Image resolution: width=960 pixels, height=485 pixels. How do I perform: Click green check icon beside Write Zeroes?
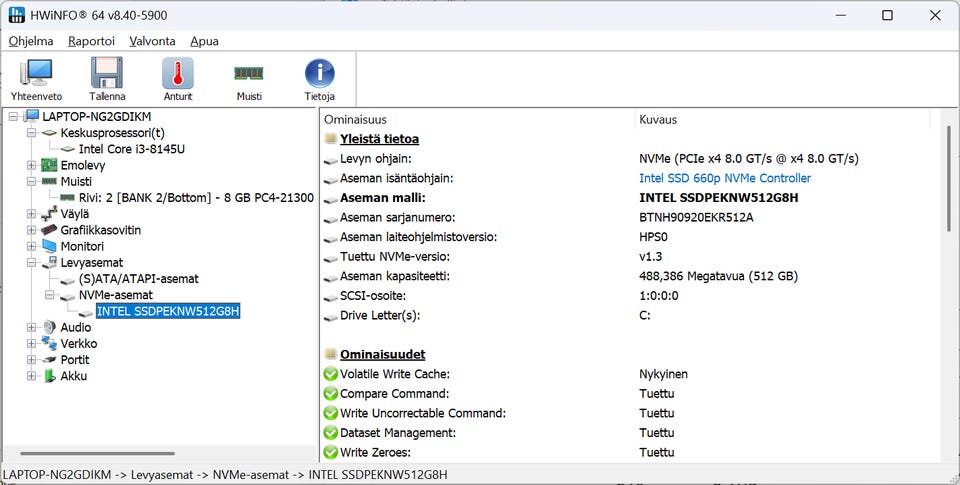point(331,452)
